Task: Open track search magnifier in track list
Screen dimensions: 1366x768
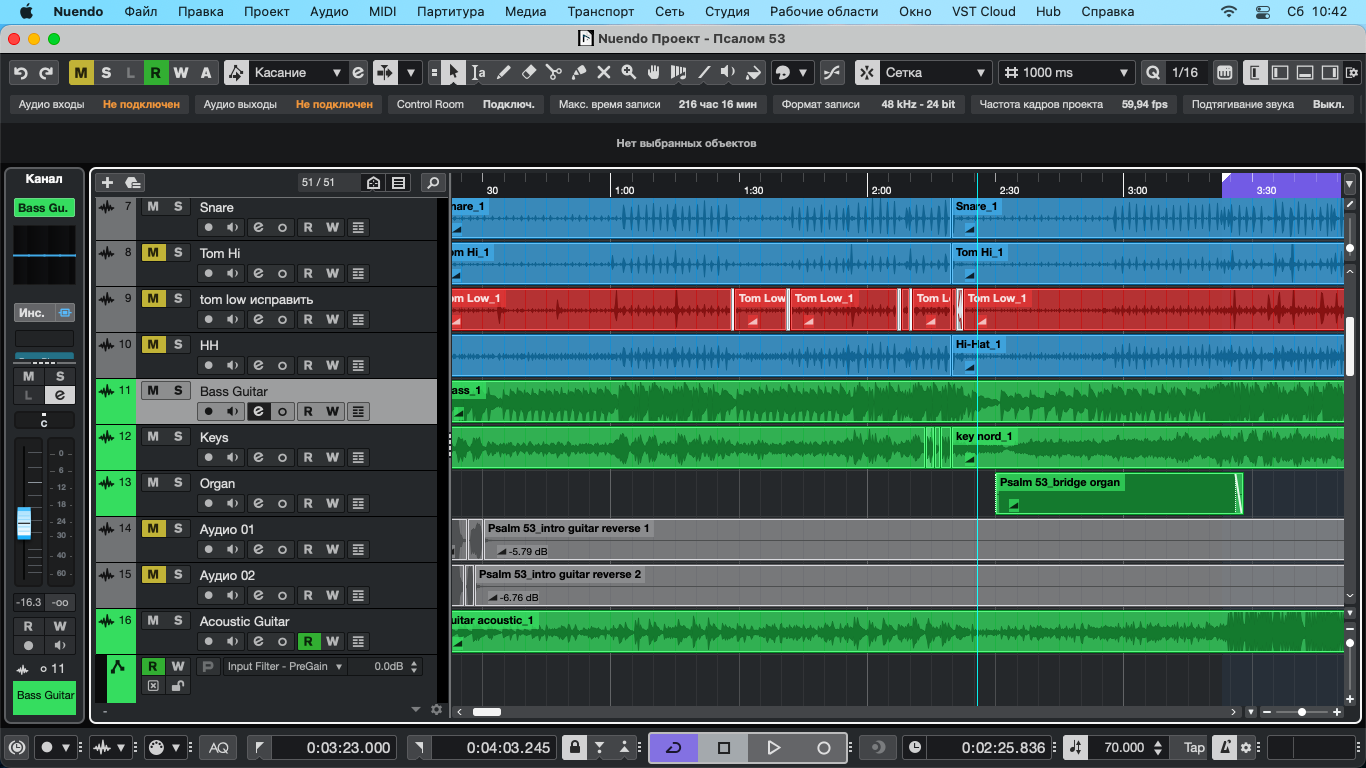Action: coord(433,182)
